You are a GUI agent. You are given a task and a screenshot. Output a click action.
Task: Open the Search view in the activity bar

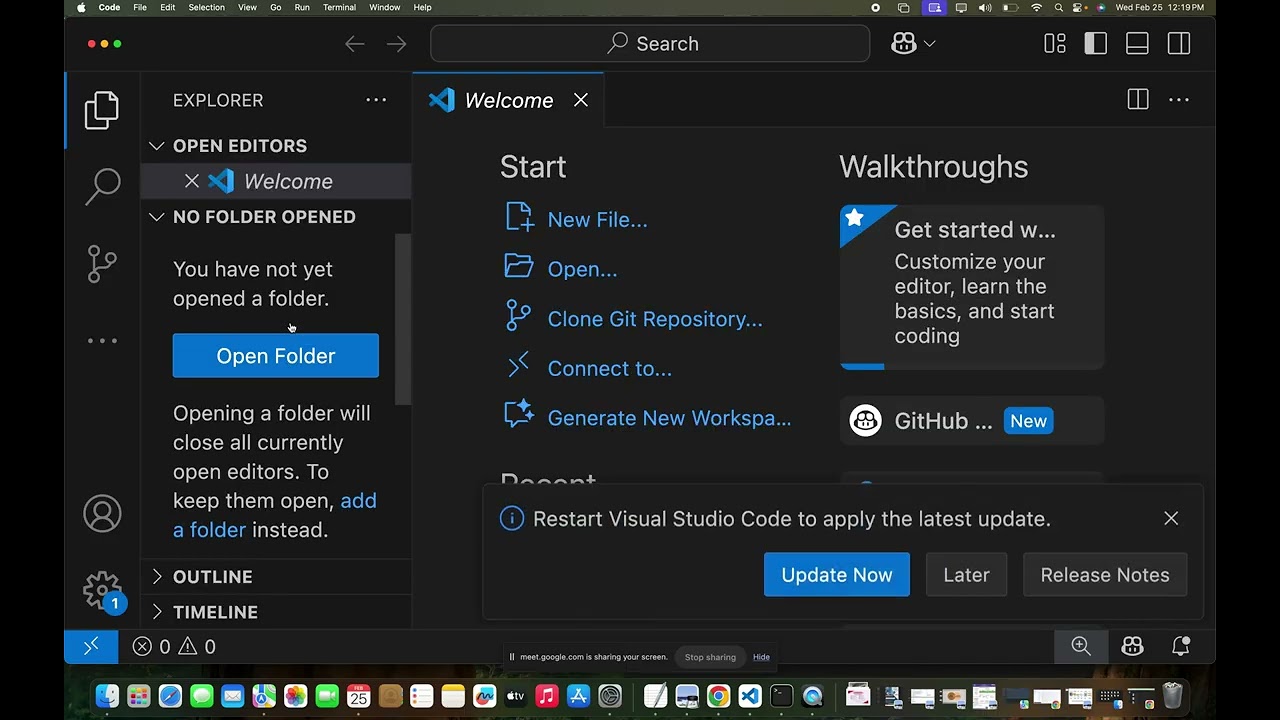point(102,186)
